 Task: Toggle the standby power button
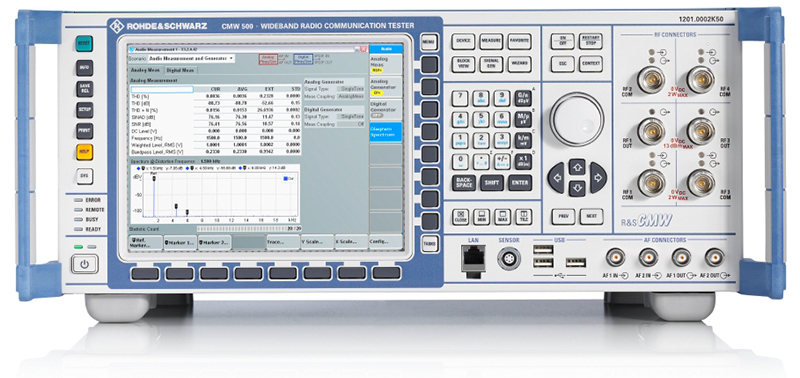[x=85, y=264]
